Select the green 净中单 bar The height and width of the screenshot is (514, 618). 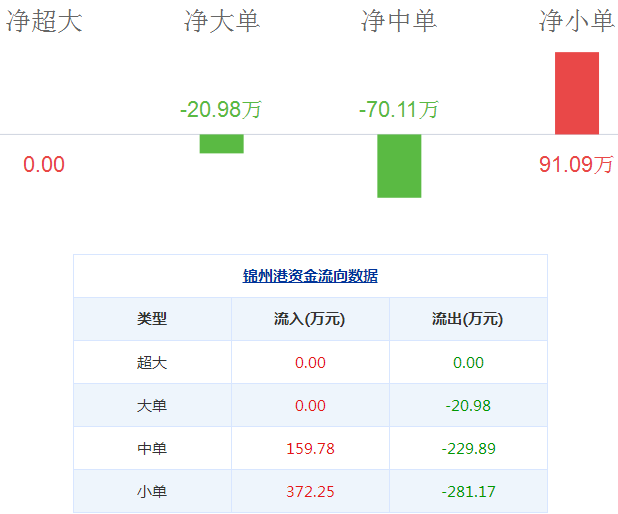(399, 166)
